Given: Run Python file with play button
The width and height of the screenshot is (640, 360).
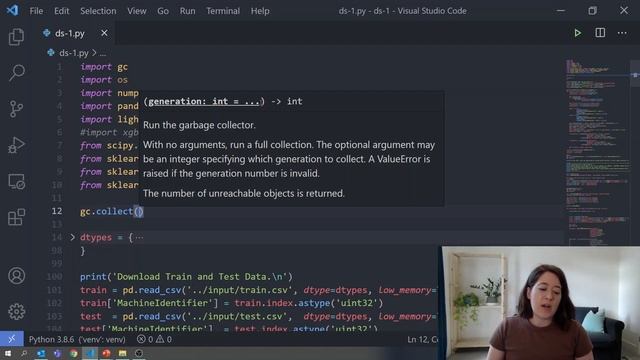Looking at the screenshot, I should pyautogui.click(x=577, y=33).
